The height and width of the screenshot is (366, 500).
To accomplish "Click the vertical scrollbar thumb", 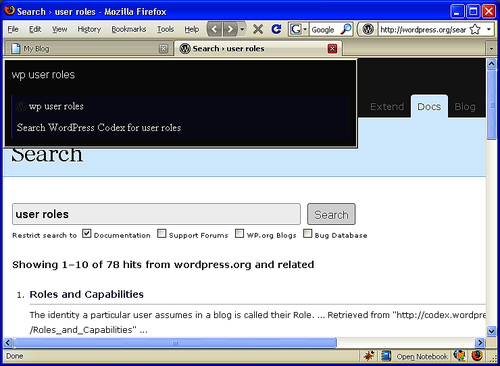I will [491, 105].
